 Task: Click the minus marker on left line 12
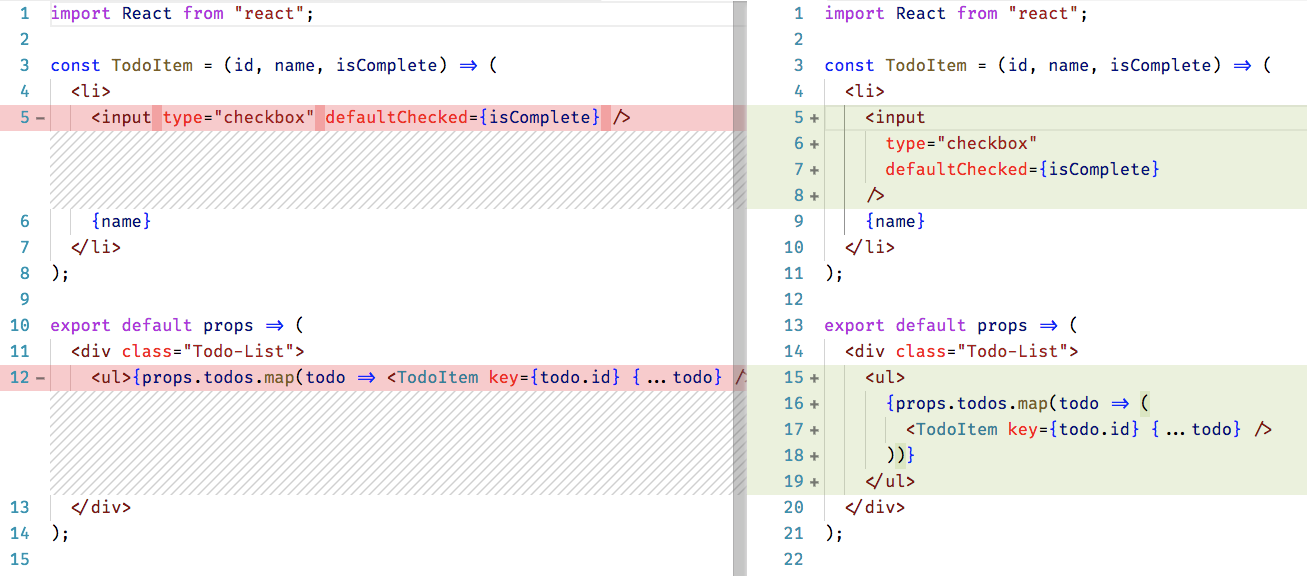tap(40, 378)
